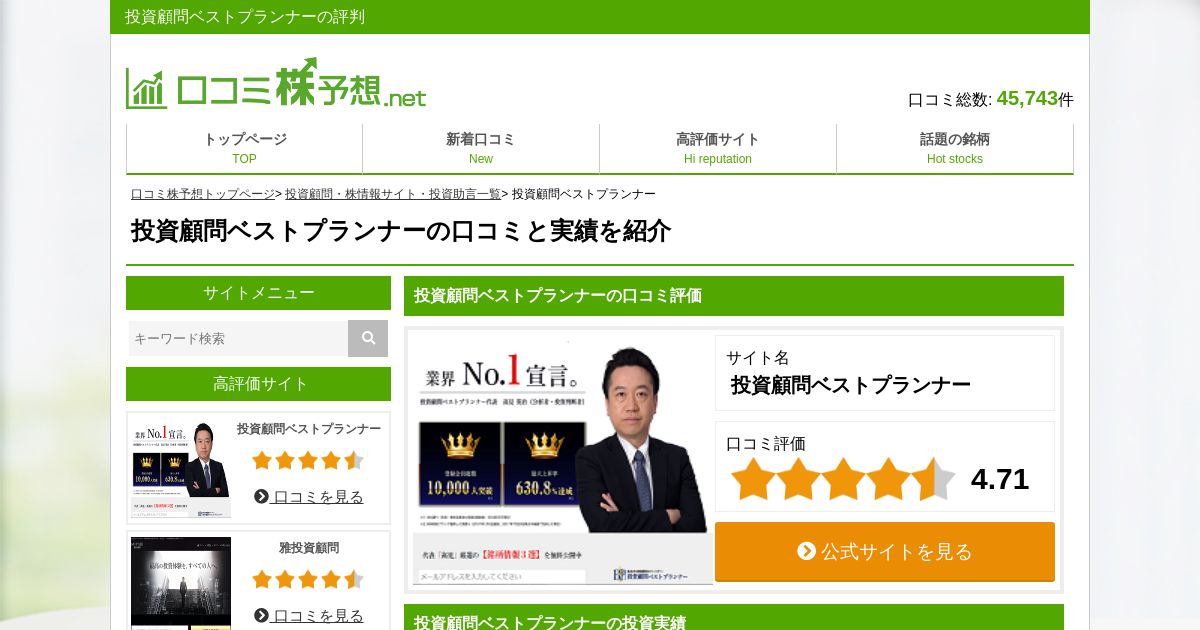Click the magnifier search icon button
This screenshot has height=630, width=1200.
point(368,338)
